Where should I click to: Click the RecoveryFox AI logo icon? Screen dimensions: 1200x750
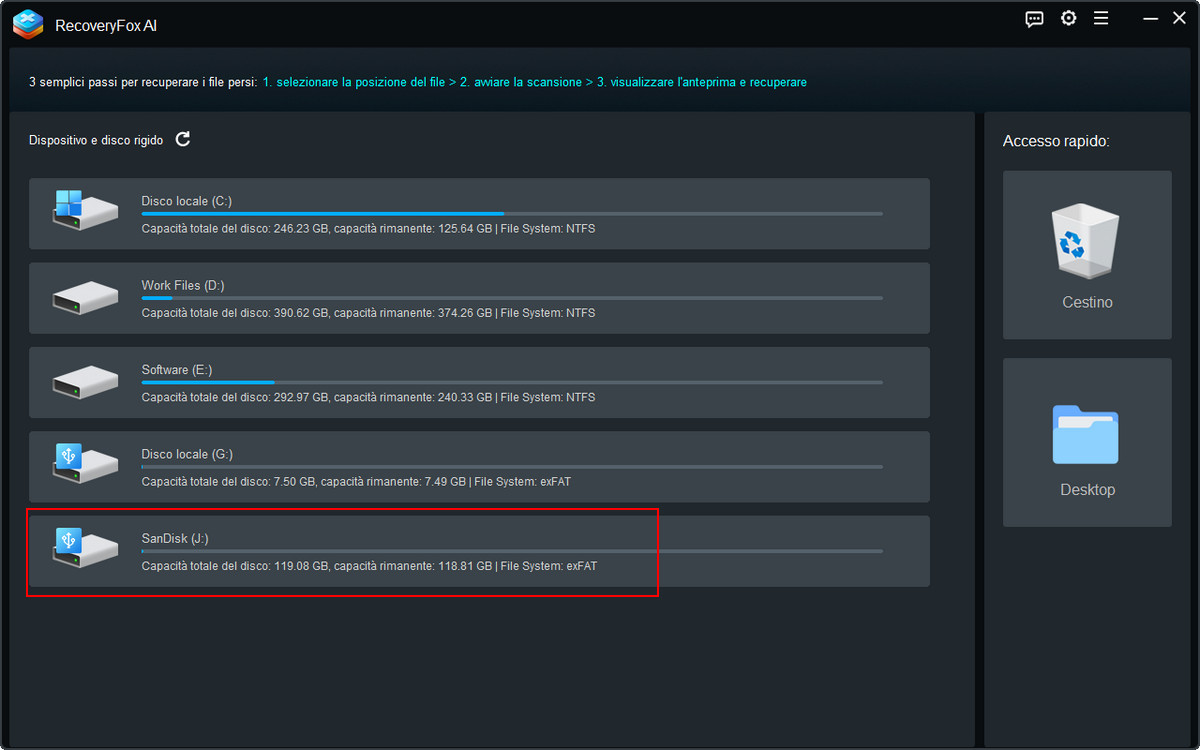(x=28, y=24)
